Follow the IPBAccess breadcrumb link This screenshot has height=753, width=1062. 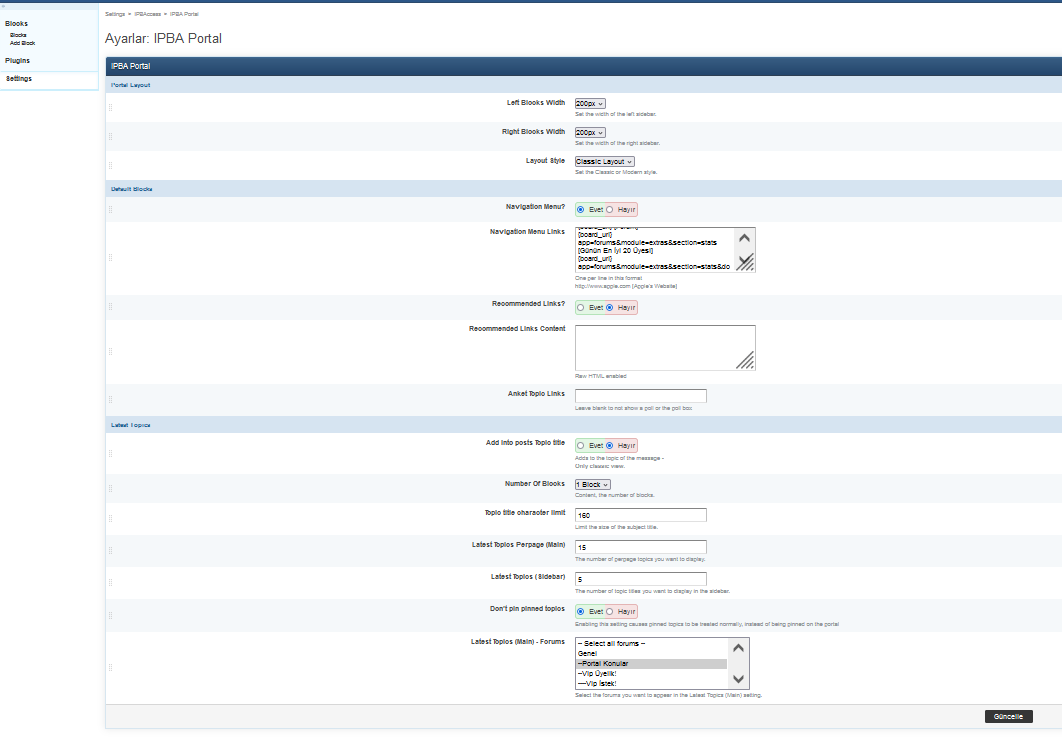148,14
